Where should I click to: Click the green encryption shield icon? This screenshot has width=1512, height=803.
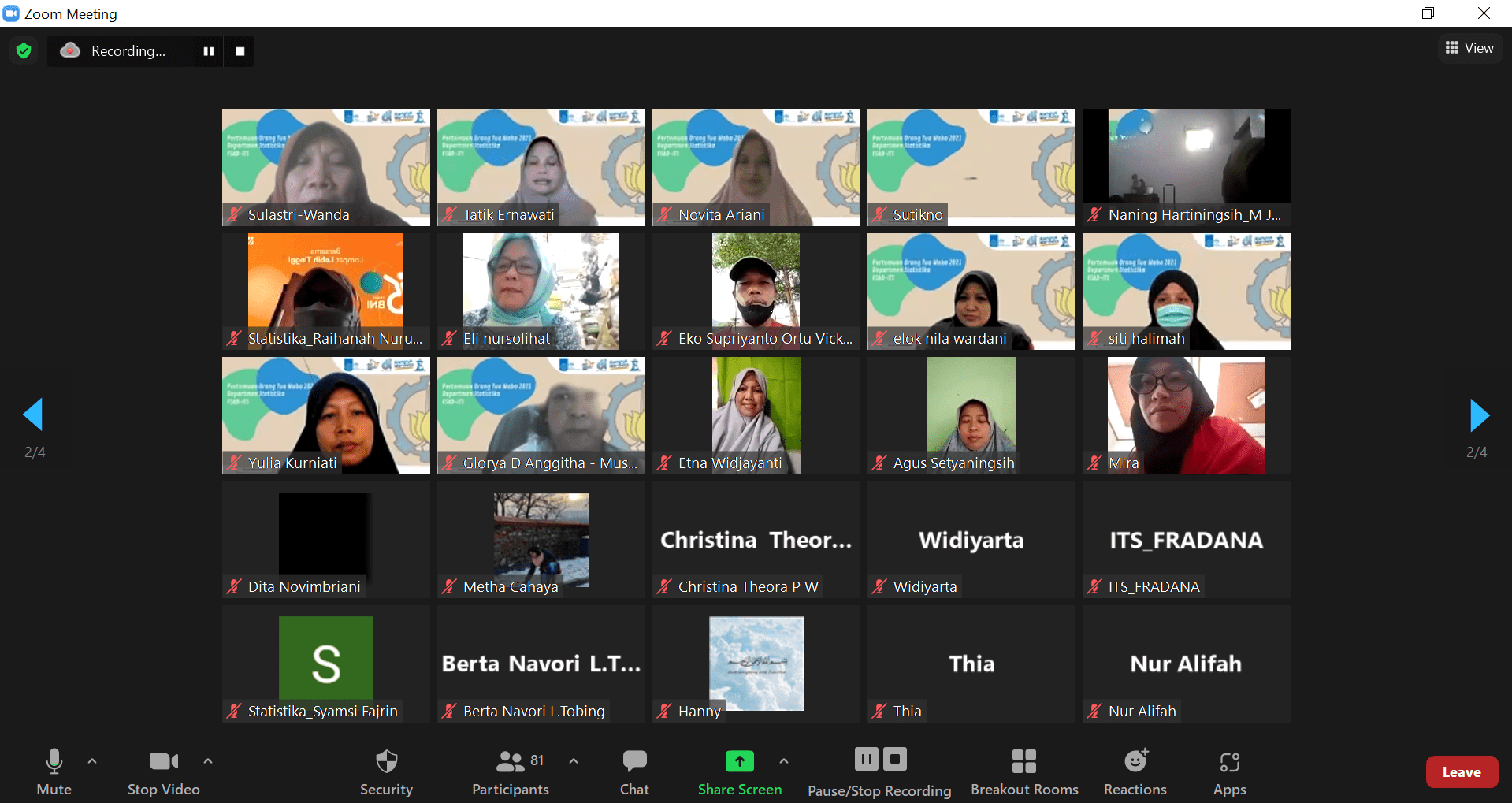24,51
